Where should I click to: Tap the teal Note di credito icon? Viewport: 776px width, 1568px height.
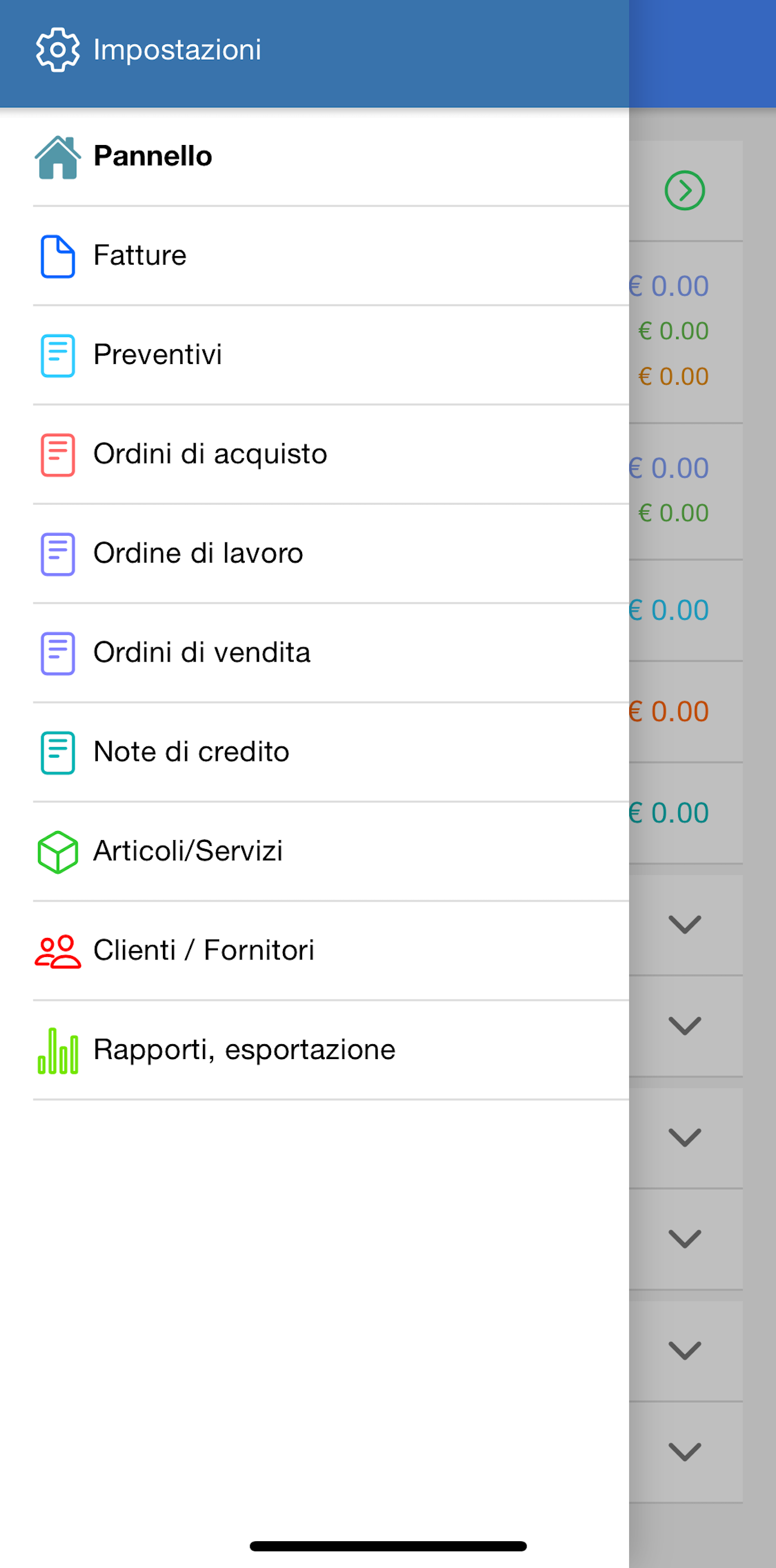(57, 752)
